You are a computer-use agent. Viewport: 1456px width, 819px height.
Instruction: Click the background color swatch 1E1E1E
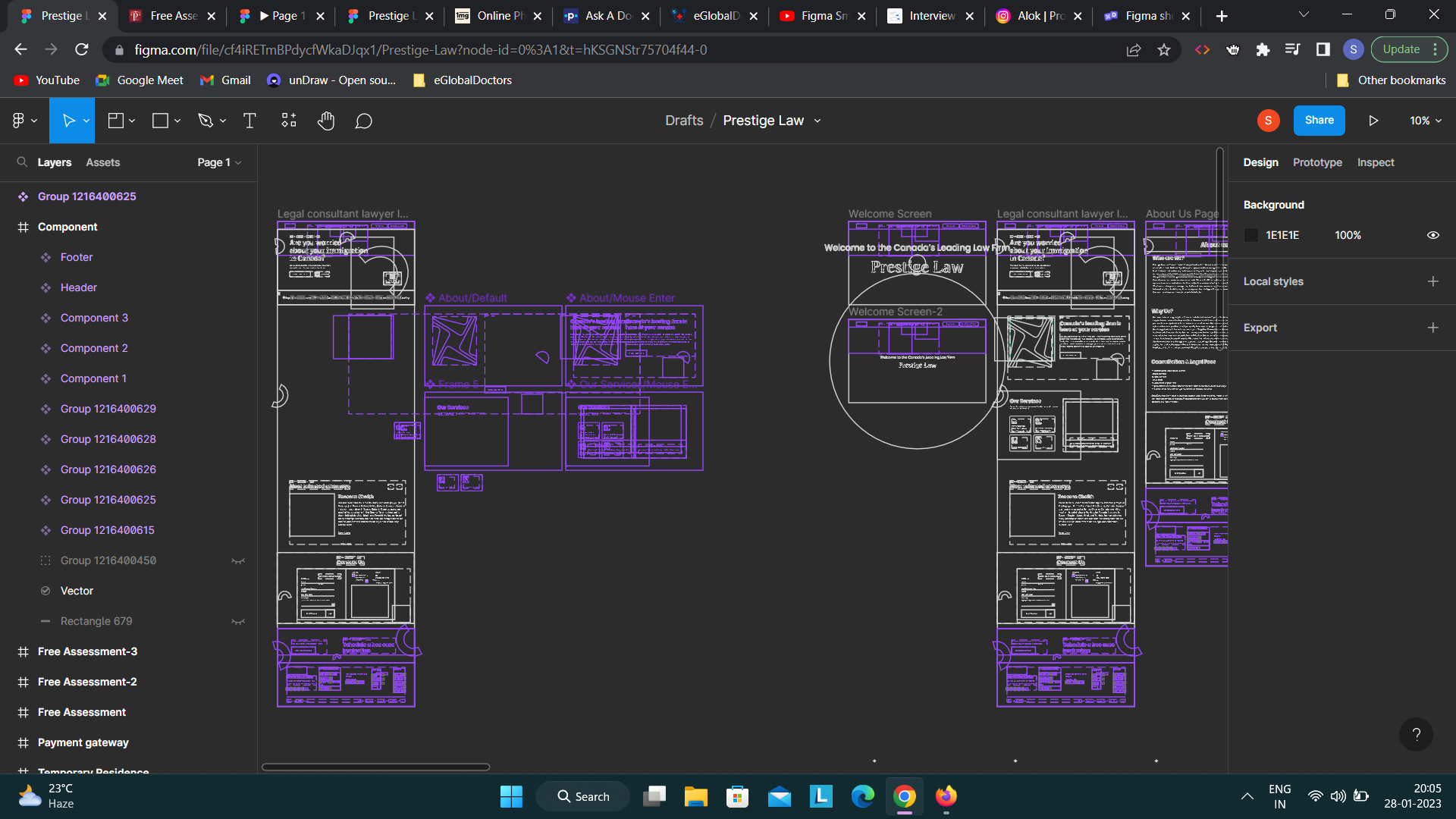tap(1251, 235)
